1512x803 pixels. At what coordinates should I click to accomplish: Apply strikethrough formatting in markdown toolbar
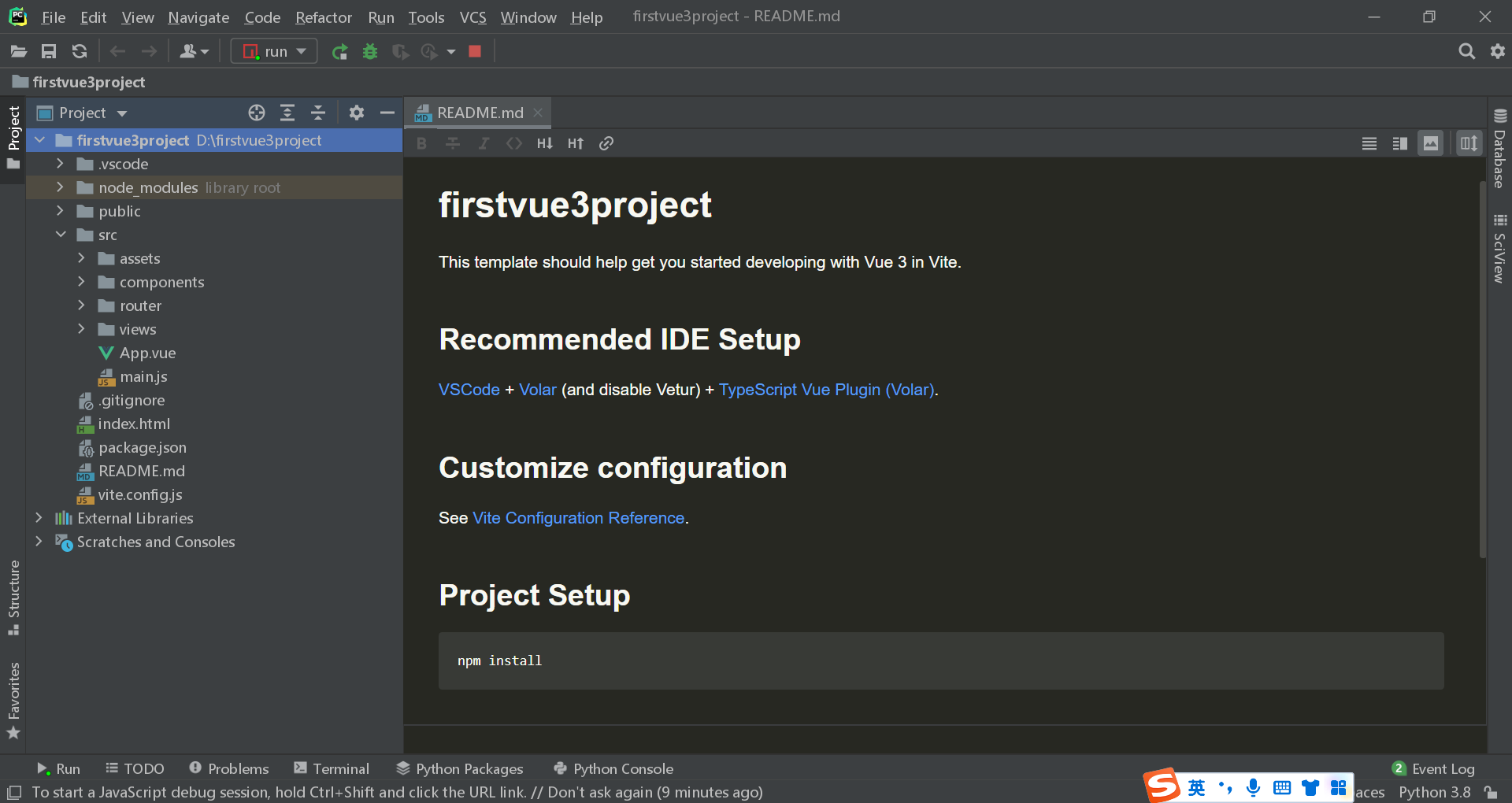[x=453, y=143]
